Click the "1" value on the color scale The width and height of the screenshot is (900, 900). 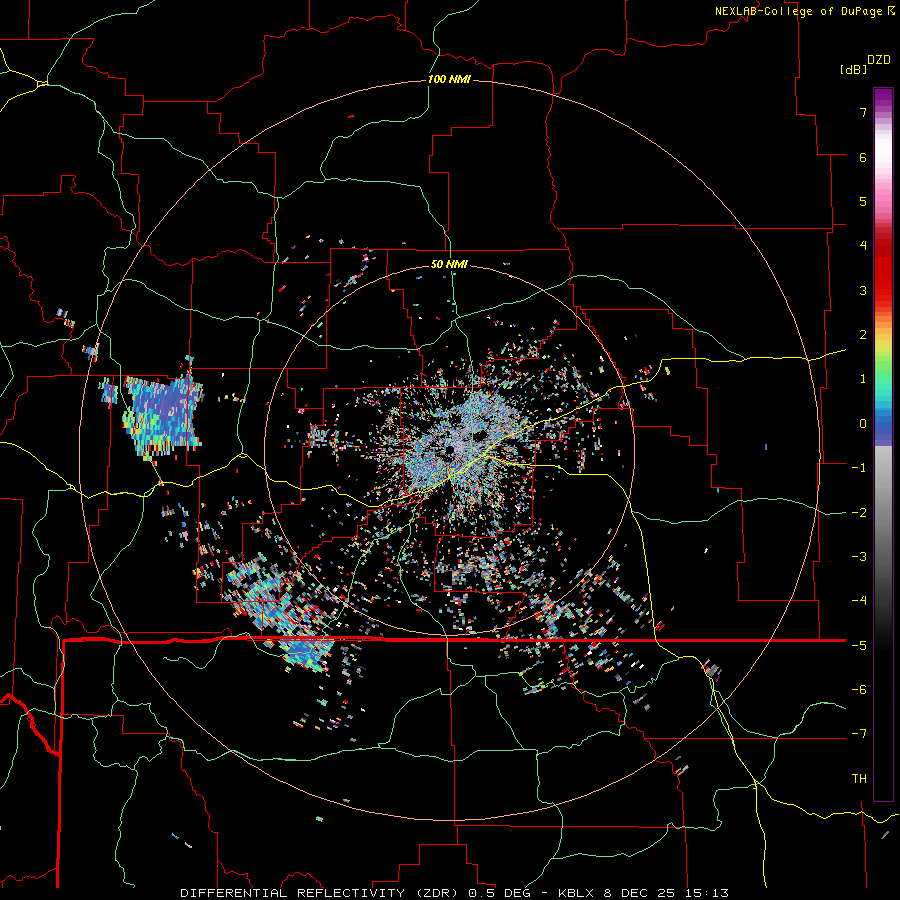coord(863,379)
